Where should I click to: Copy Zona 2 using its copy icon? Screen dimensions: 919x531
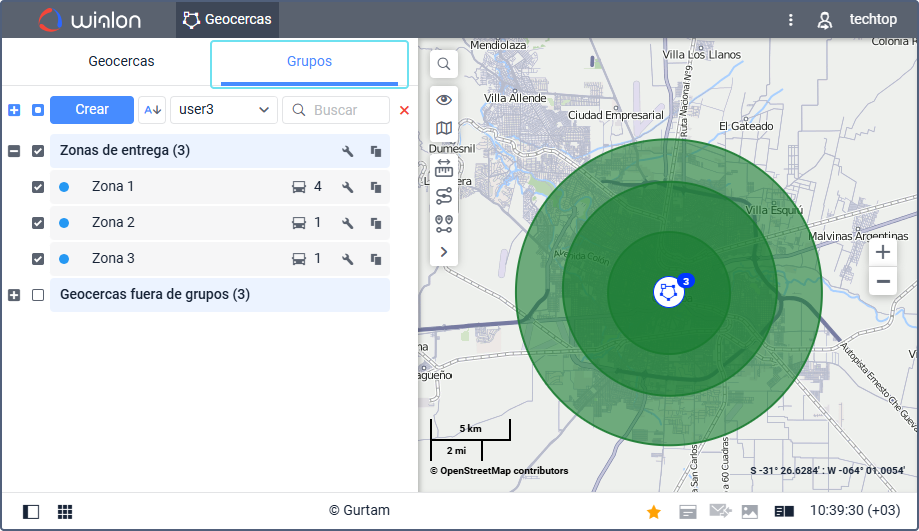(376, 223)
